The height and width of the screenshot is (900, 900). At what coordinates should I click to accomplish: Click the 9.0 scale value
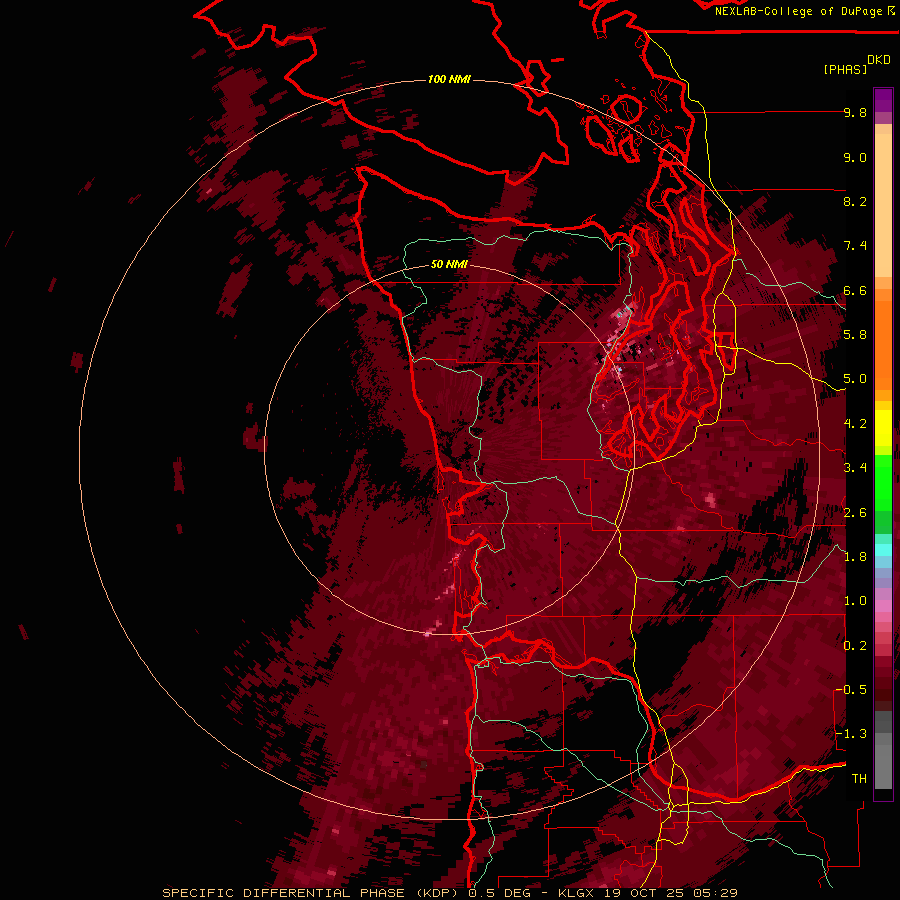point(855,157)
